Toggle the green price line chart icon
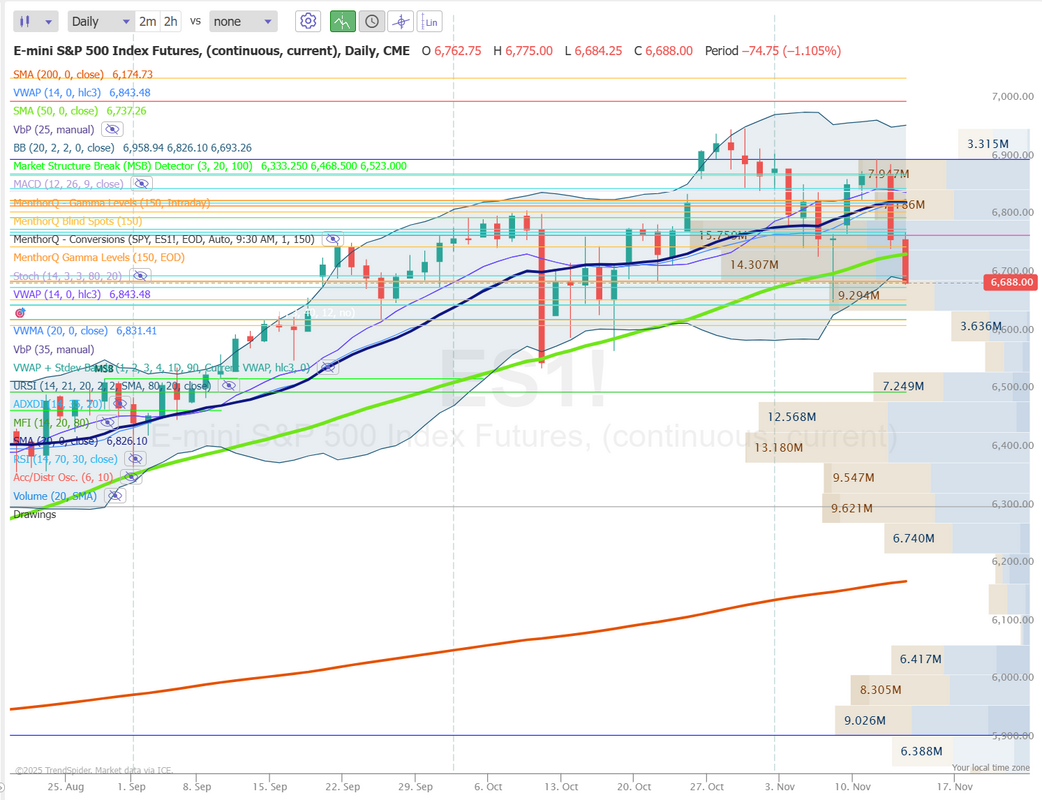 342,21
